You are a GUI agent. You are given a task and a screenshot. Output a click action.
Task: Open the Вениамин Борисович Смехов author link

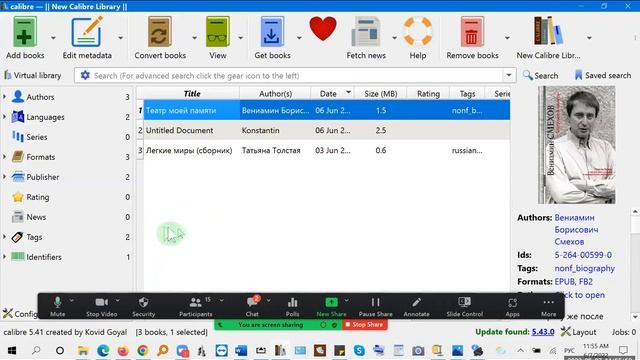point(576,229)
